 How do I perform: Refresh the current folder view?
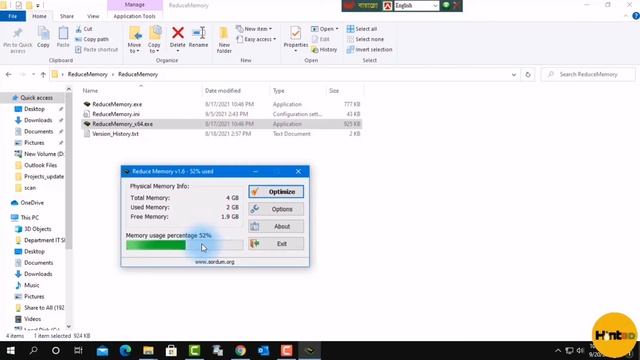pyautogui.click(x=528, y=75)
